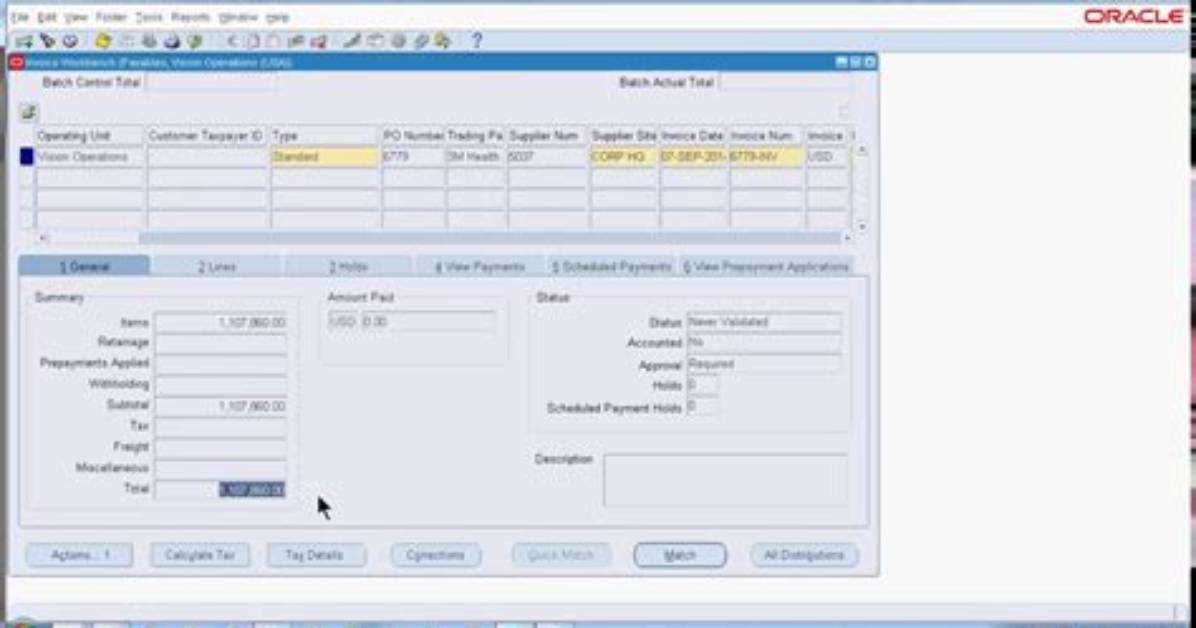Switch to the 5 Scheduled Payments tab
1196x628 pixels.
pyautogui.click(x=612, y=266)
